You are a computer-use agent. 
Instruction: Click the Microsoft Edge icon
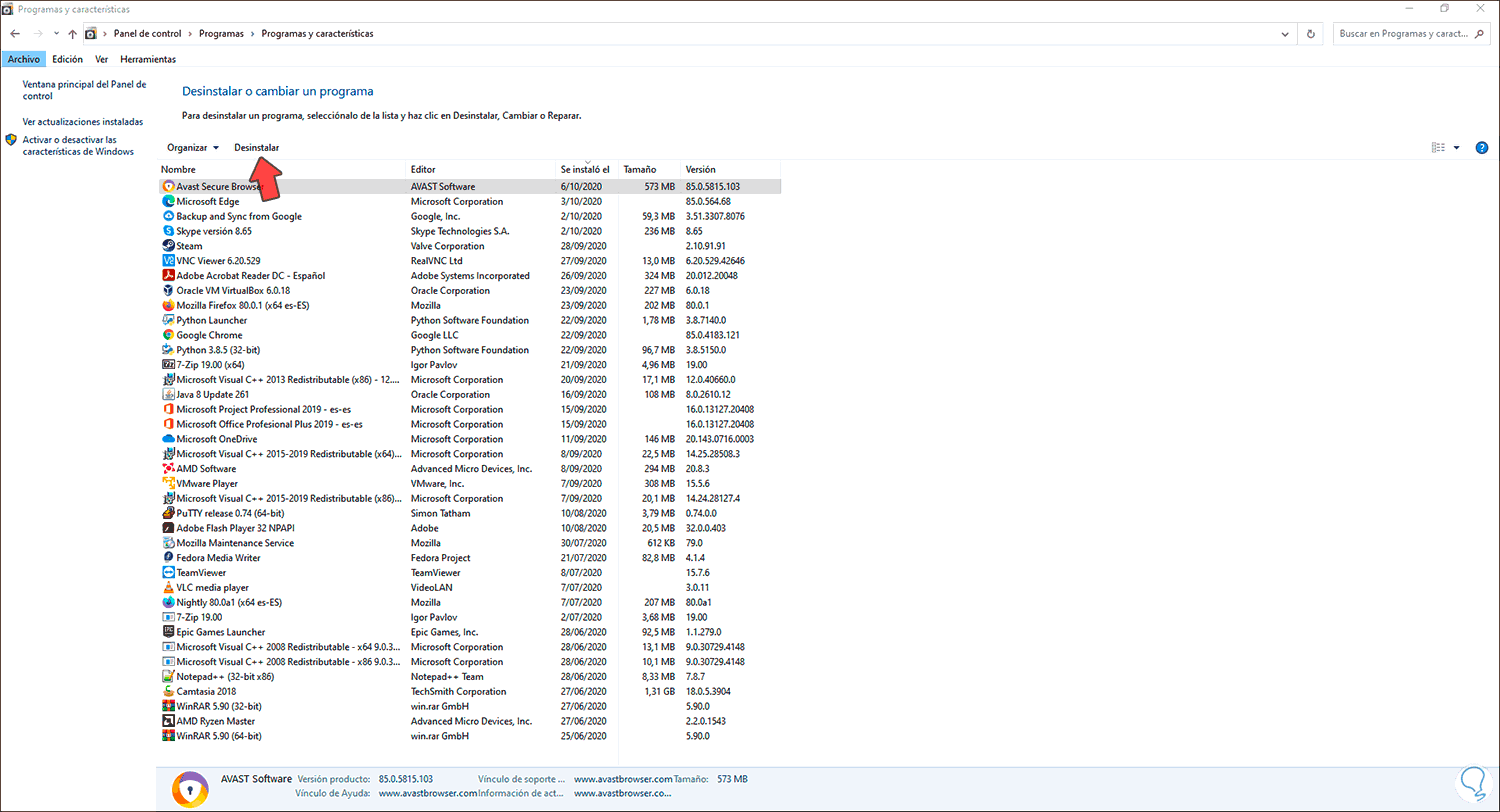pos(169,201)
